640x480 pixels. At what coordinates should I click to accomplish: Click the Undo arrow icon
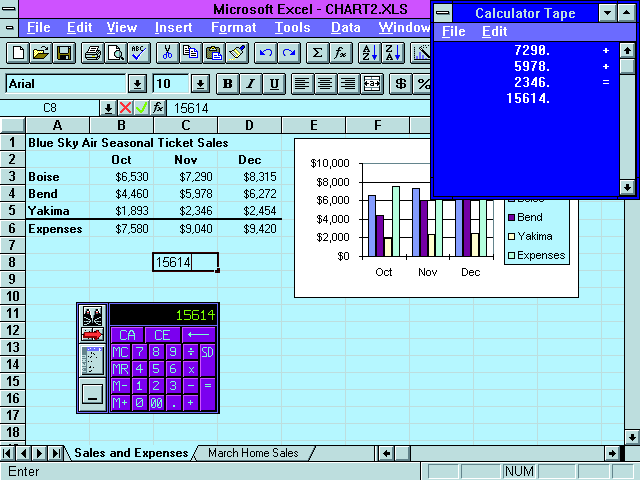[x=267, y=53]
